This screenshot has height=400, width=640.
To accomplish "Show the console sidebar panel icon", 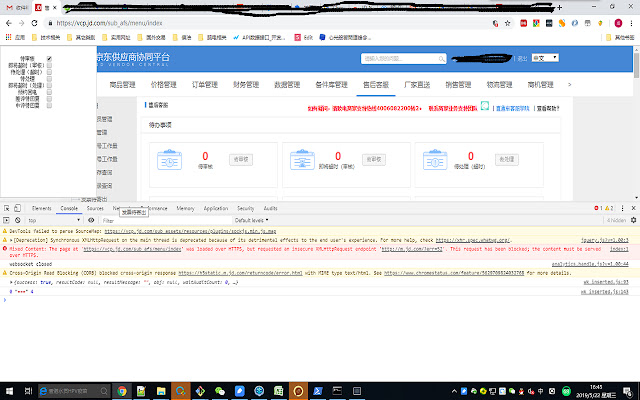I will click(x=6, y=220).
